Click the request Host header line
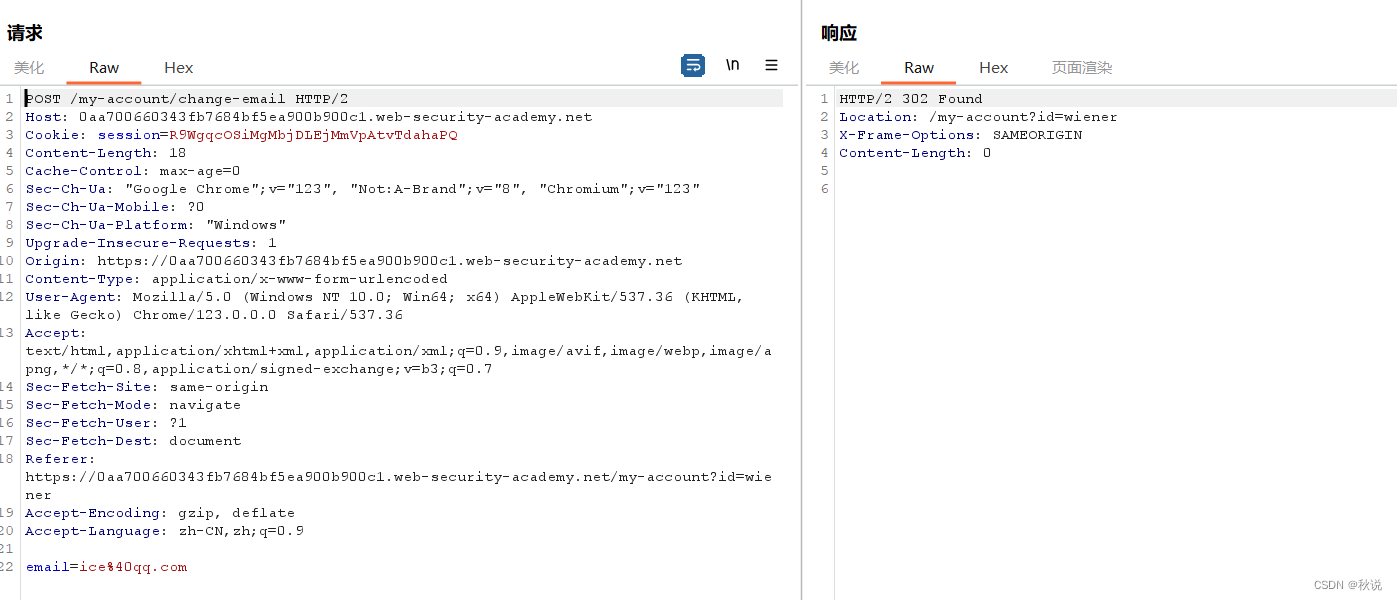The width and height of the screenshot is (1397, 600). click(308, 117)
